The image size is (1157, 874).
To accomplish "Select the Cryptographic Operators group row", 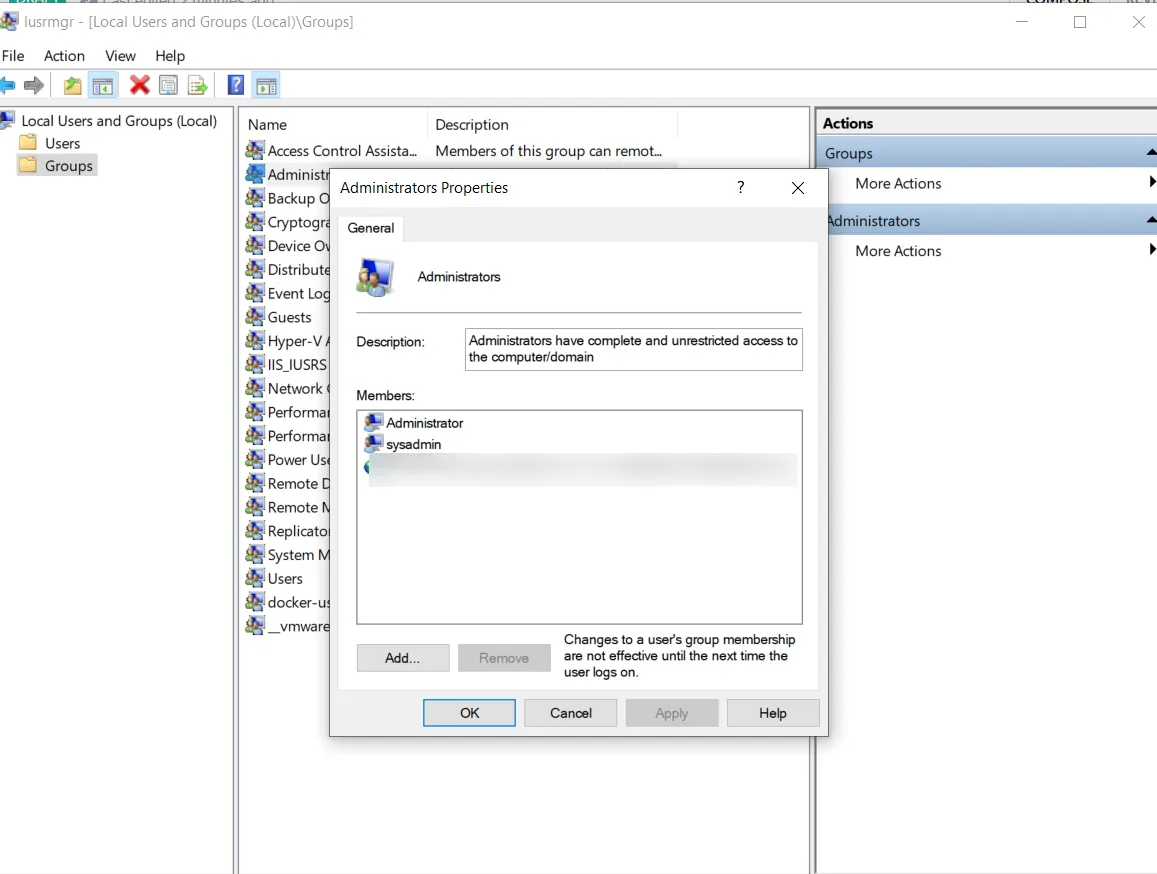I will tap(286, 222).
